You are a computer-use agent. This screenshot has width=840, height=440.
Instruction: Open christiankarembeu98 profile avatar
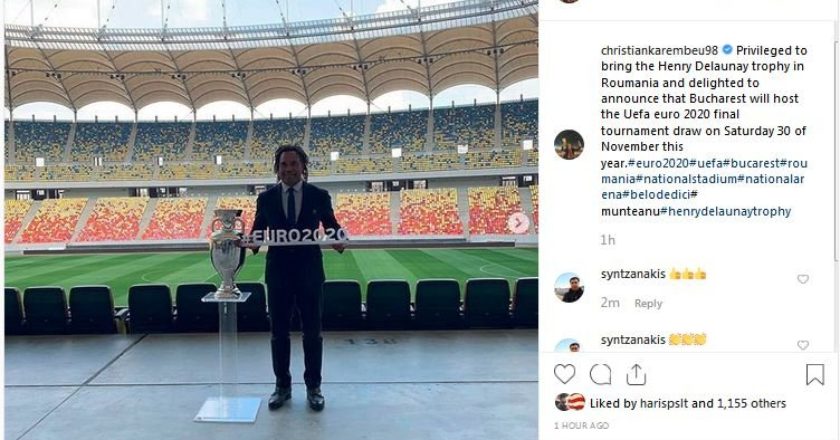tap(569, 145)
